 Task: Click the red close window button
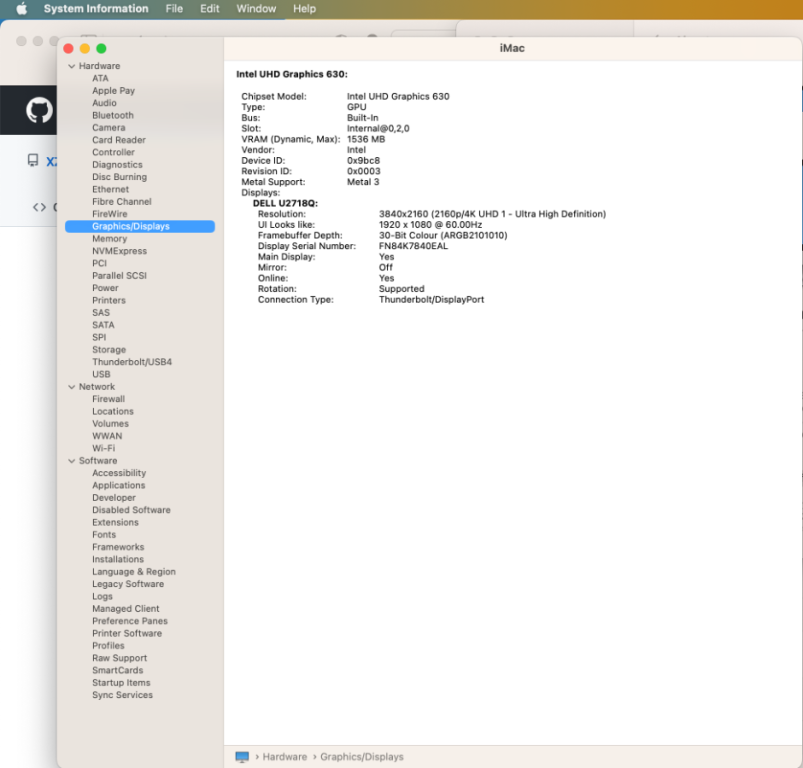coord(69,48)
